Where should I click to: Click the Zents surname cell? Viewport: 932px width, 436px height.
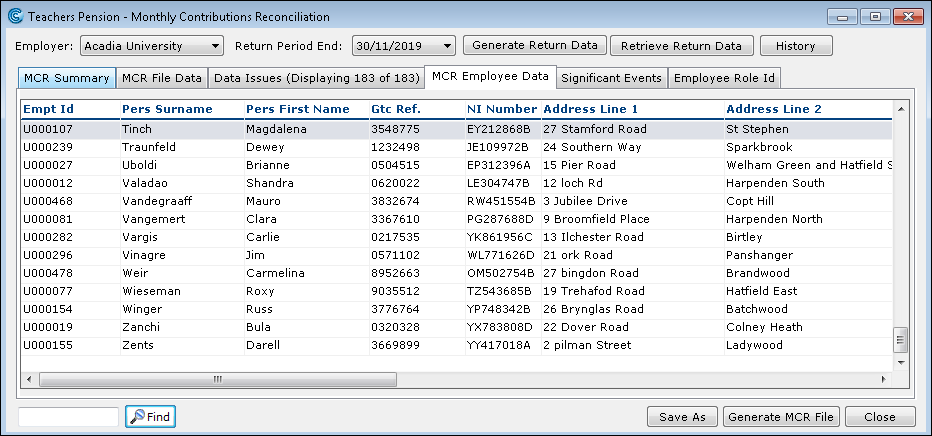pos(182,345)
